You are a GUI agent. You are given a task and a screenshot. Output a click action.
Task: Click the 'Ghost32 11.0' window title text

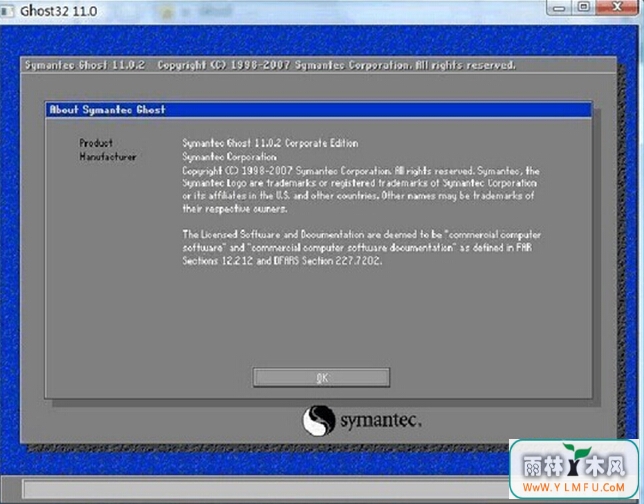(59, 11)
